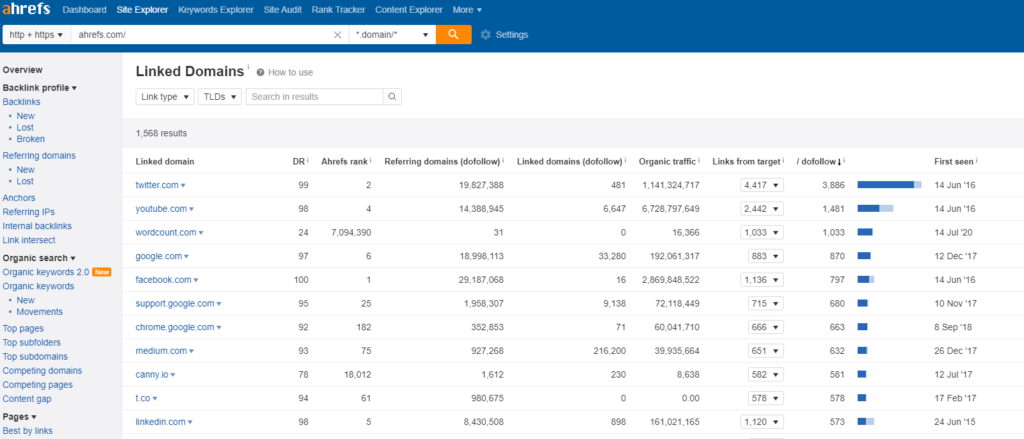Open Backlinks in the sidebar
The width and height of the screenshot is (1024, 439).
click(x=22, y=102)
